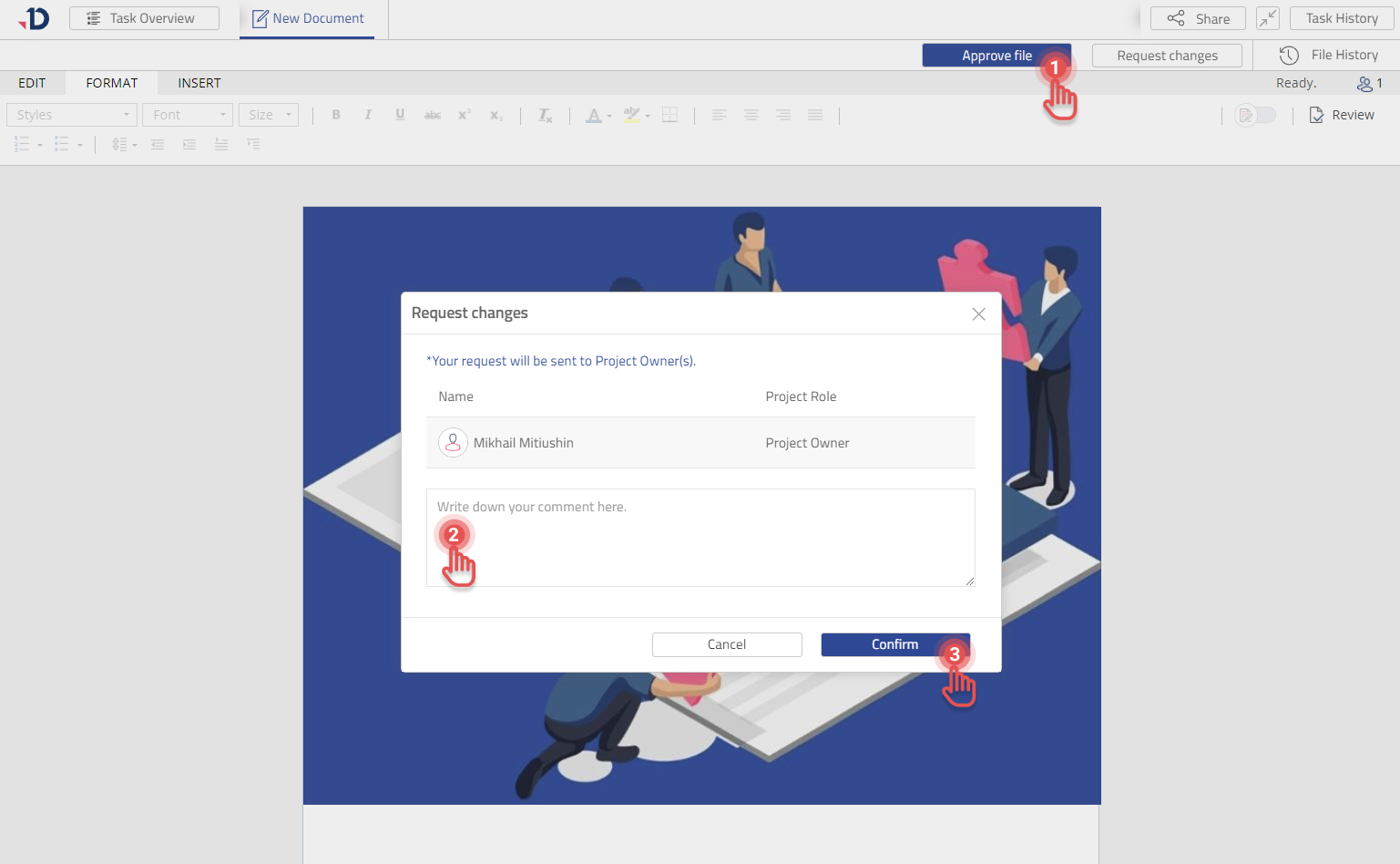Image resolution: width=1400 pixels, height=864 pixels.
Task: Toggle the track changes switch
Action: 1255,115
